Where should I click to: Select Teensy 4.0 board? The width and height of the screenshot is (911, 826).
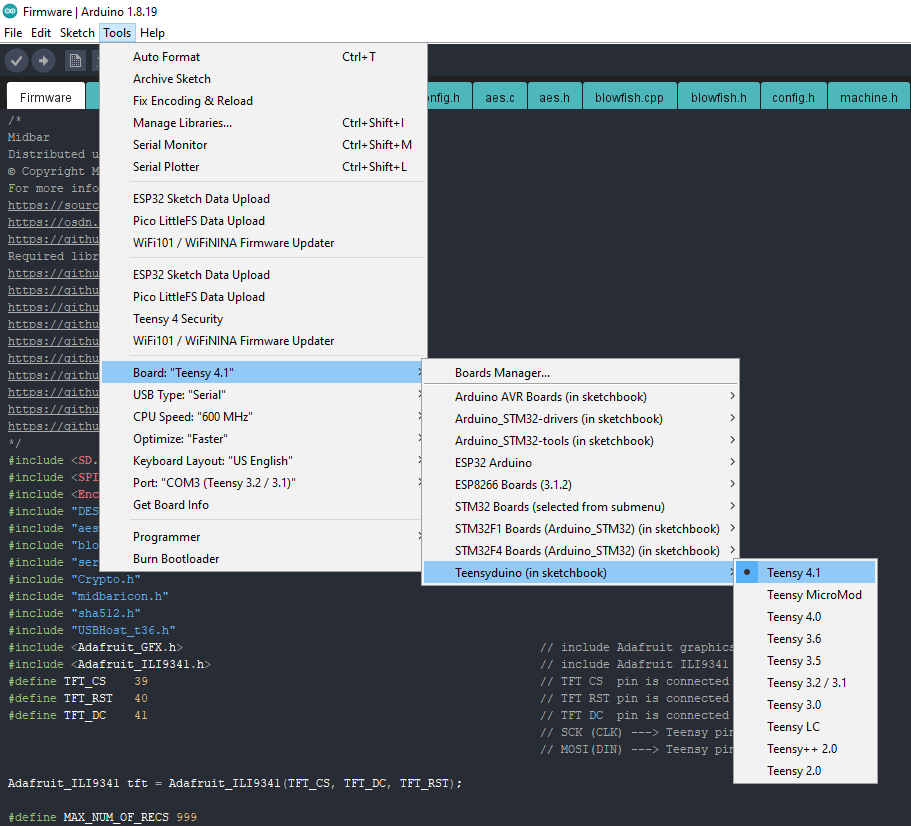coord(805,617)
